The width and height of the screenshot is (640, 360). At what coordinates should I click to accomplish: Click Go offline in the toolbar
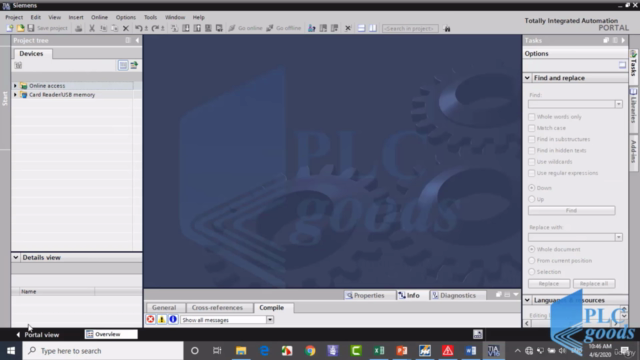pyautogui.click(x=284, y=28)
